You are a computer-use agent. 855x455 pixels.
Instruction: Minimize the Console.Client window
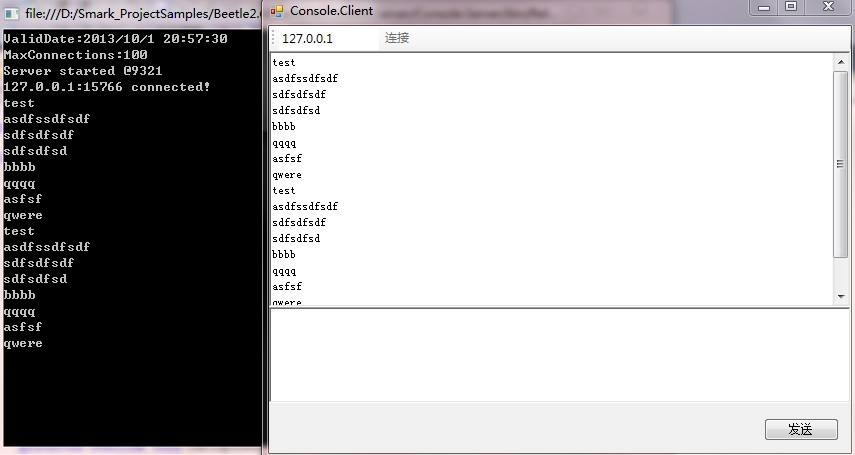pyautogui.click(x=764, y=8)
